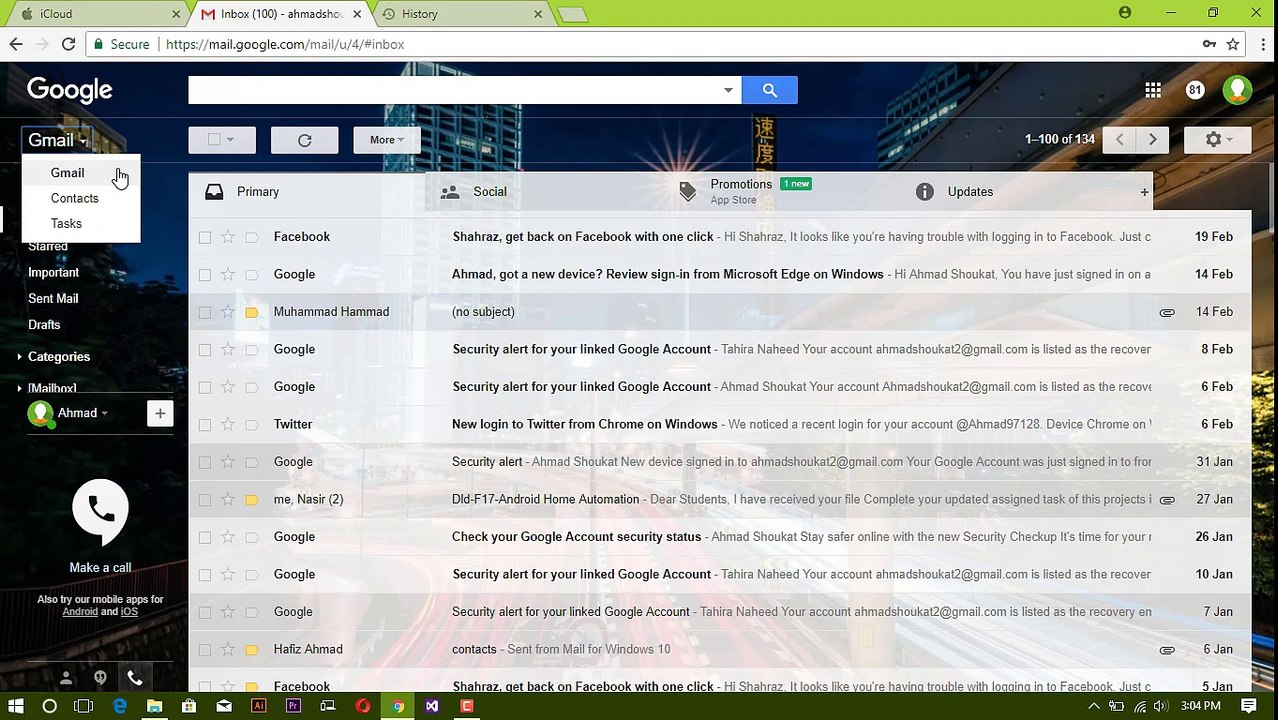Open search options dropdown arrow
This screenshot has height=720, width=1278.
click(x=728, y=90)
